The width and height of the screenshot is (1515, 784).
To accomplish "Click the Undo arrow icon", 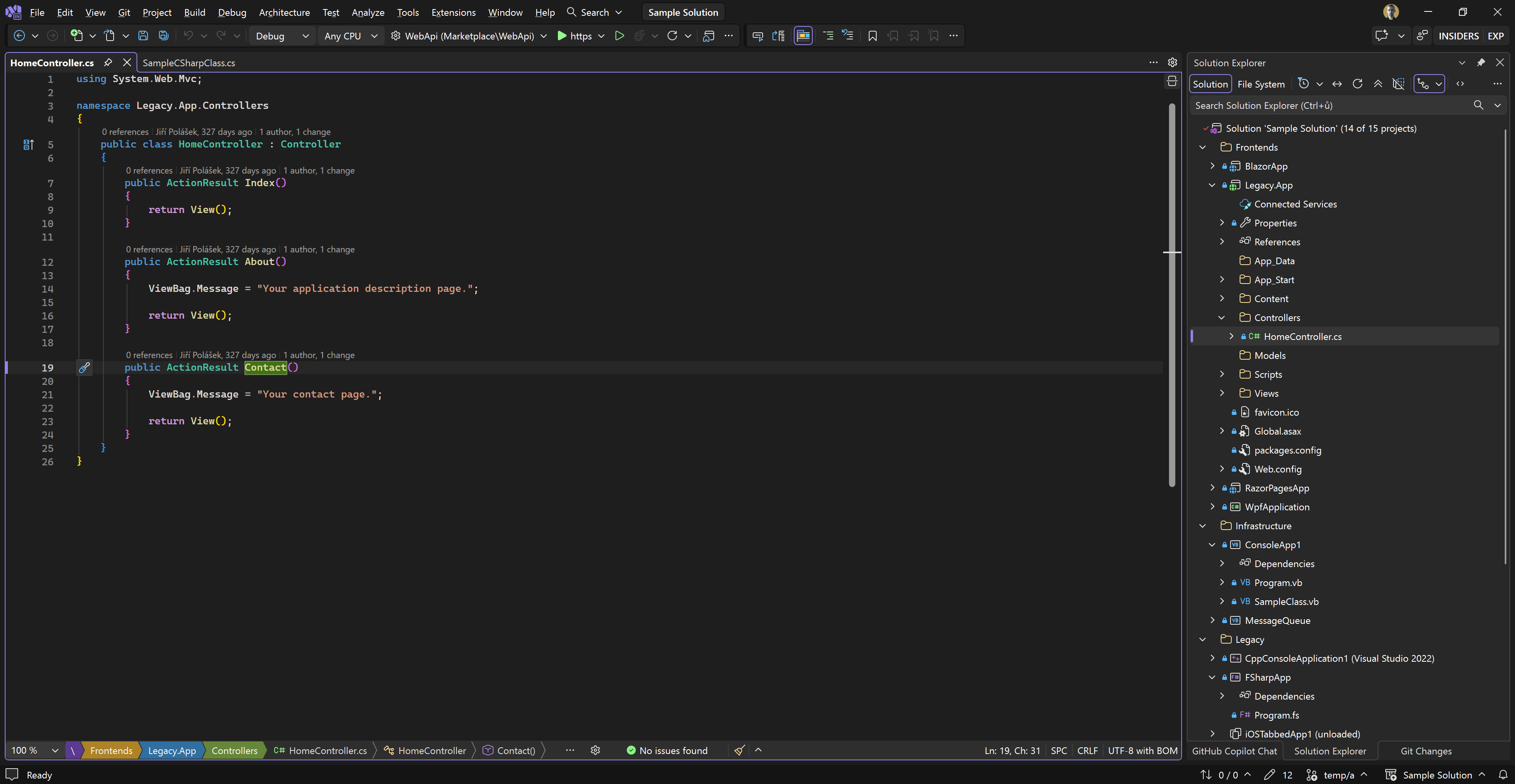I will coord(188,36).
